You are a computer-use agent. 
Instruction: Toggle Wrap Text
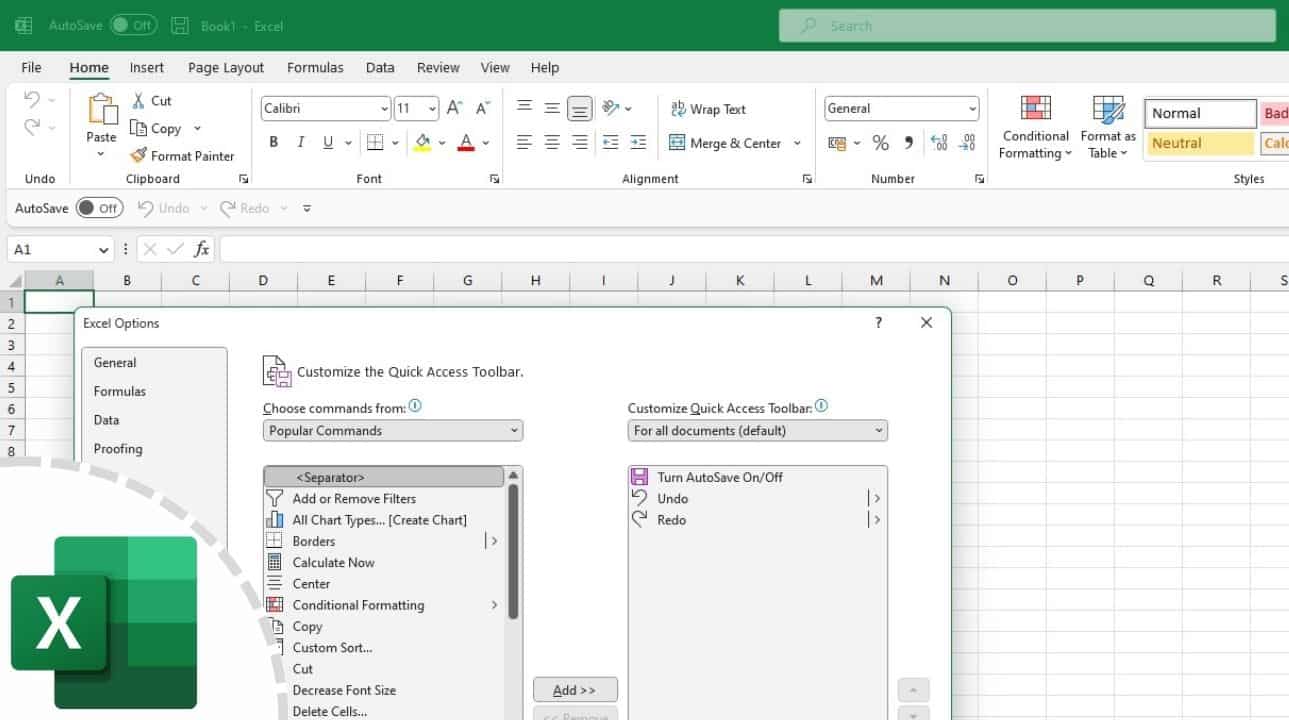coord(708,109)
